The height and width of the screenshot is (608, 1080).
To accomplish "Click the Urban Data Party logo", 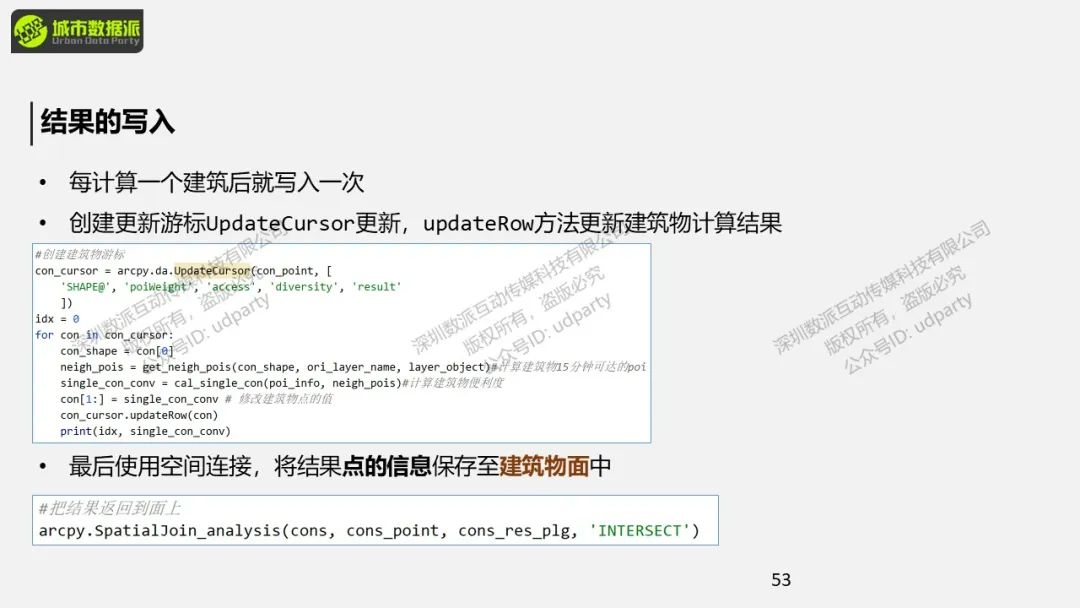I will [x=77, y=31].
